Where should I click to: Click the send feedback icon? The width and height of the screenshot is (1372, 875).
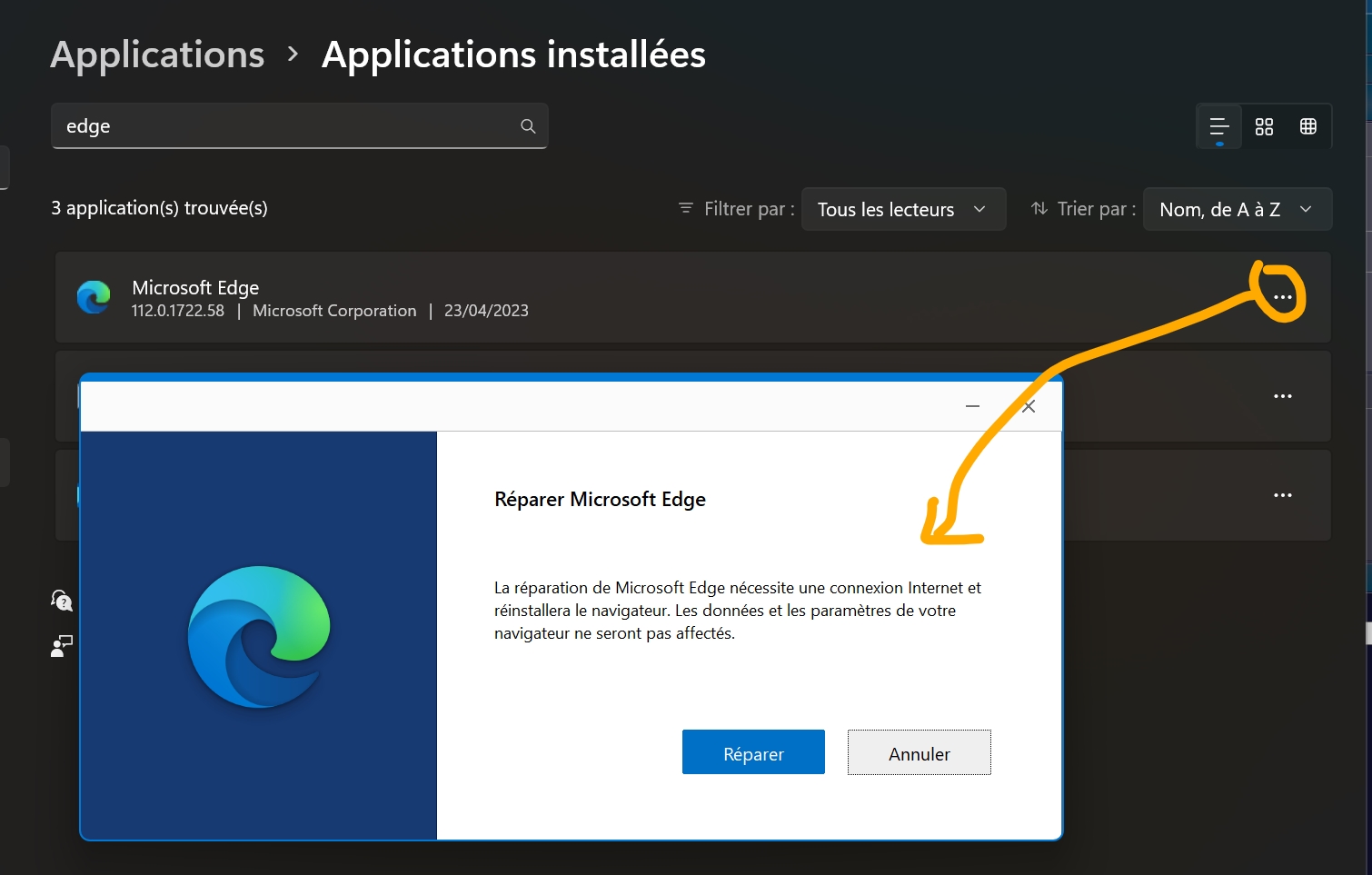click(61, 645)
